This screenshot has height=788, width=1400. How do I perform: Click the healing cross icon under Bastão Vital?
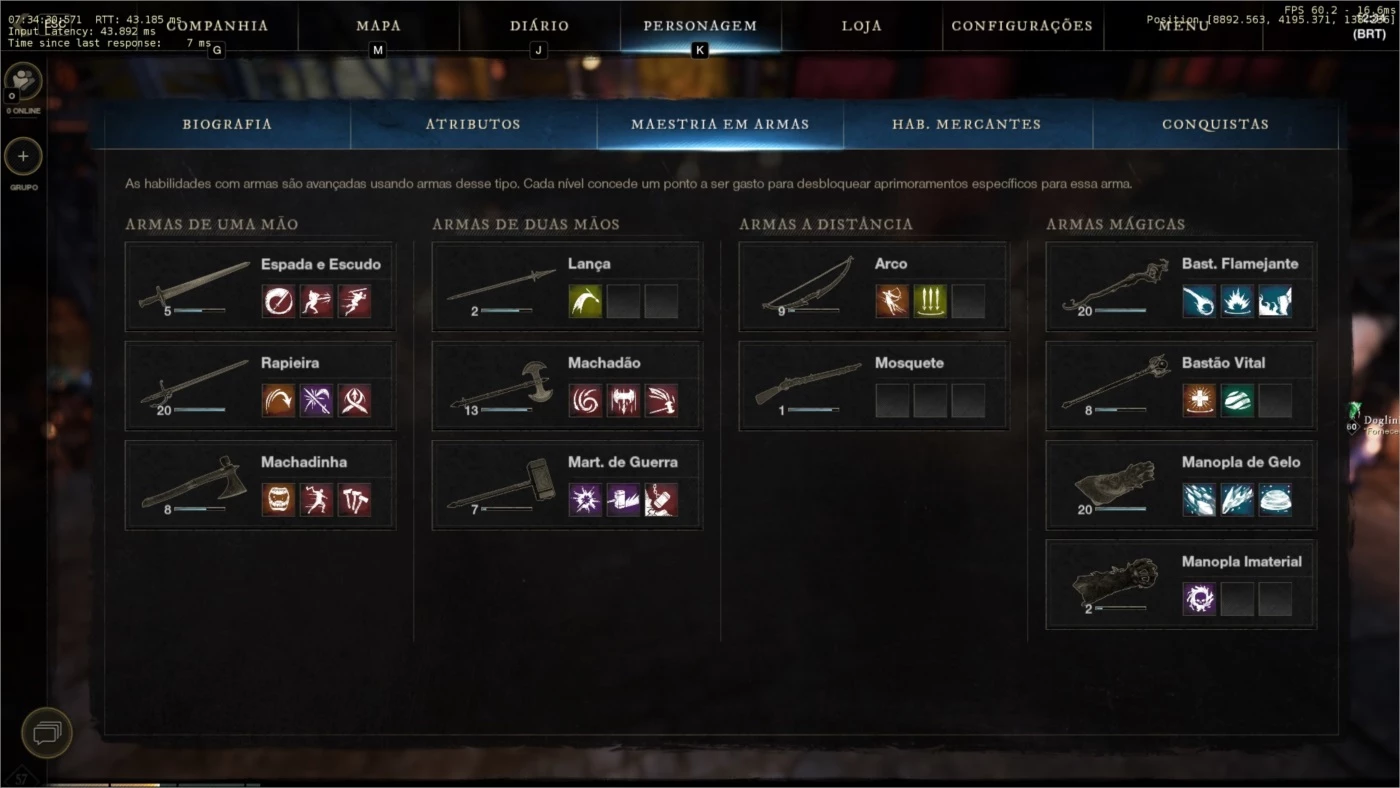1199,400
